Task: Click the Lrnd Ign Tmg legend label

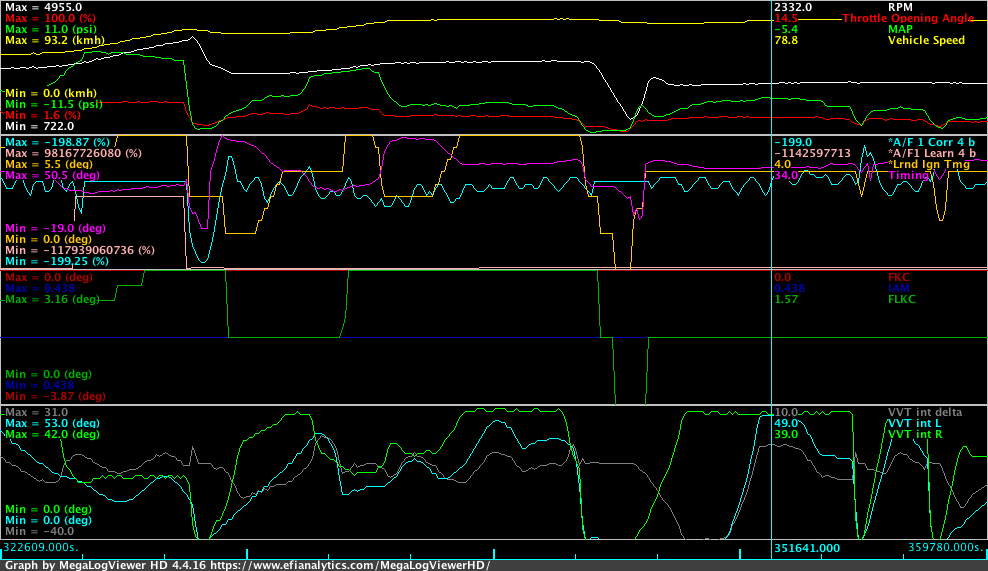Action: coord(928,164)
